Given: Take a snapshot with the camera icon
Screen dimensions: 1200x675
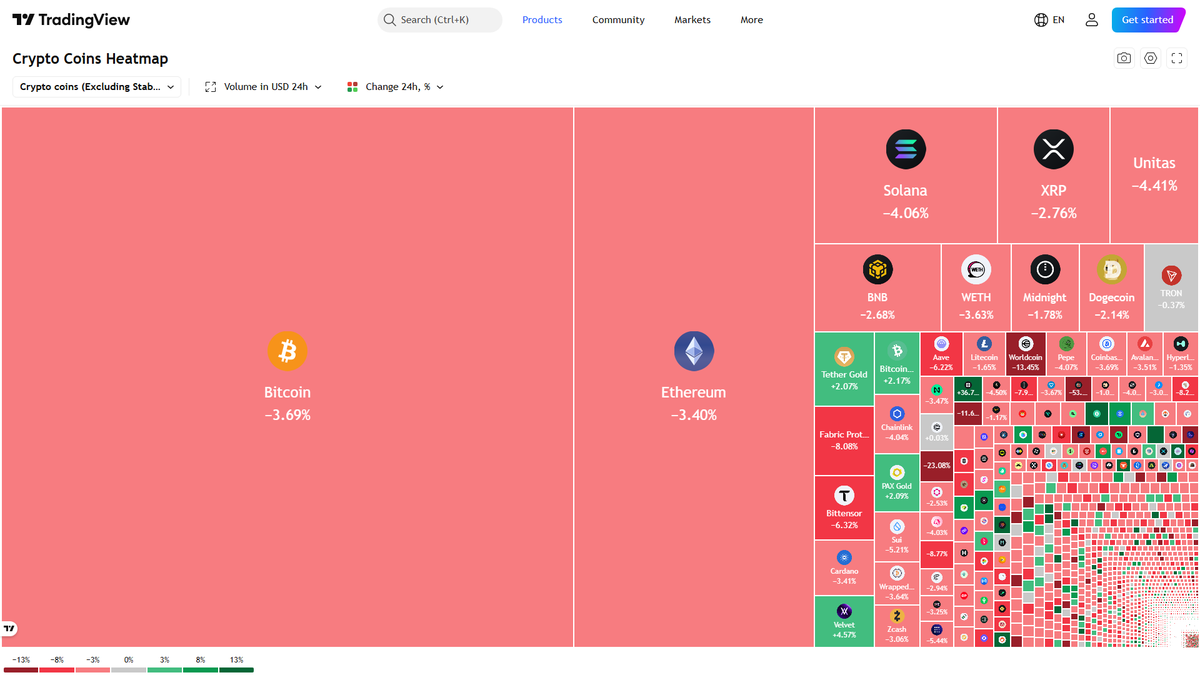Looking at the screenshot, I should [1124, 58].
